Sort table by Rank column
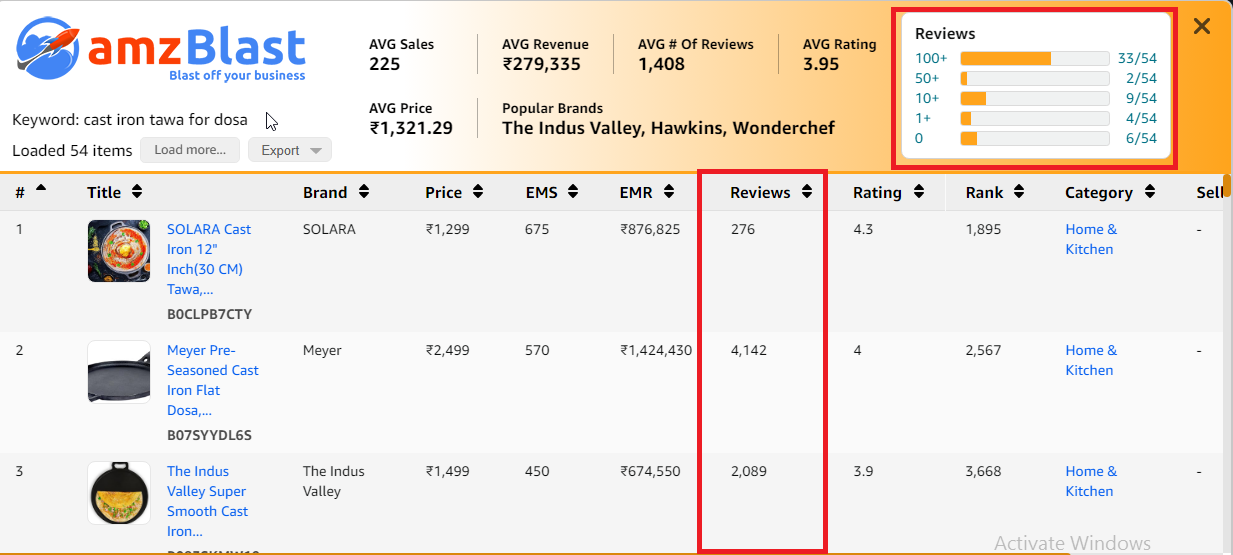This screenshot has height=555, width=1233. (x=1020, y=192)
